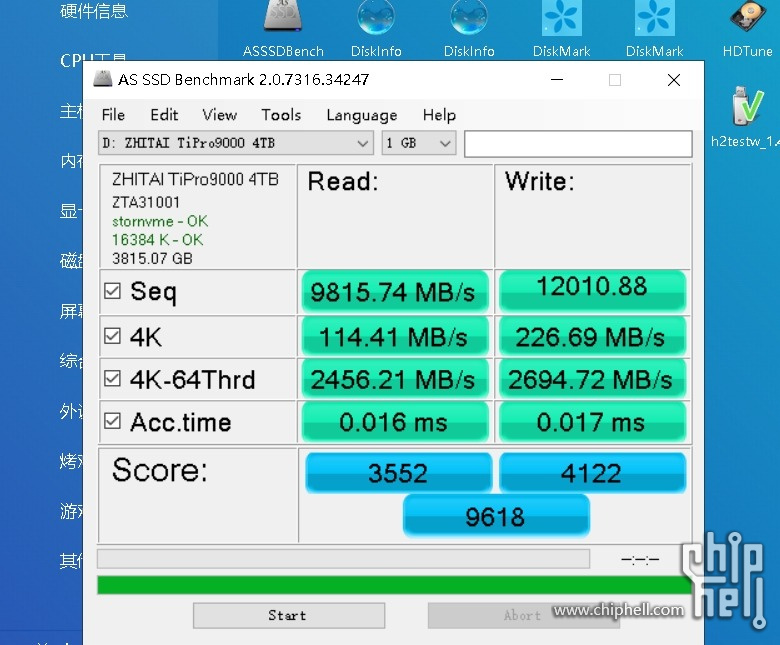Viewport: 780px width, 645px height.
Task: Launch the DiskMark icon next to HDTune
Action: click(x=654, y=29)
